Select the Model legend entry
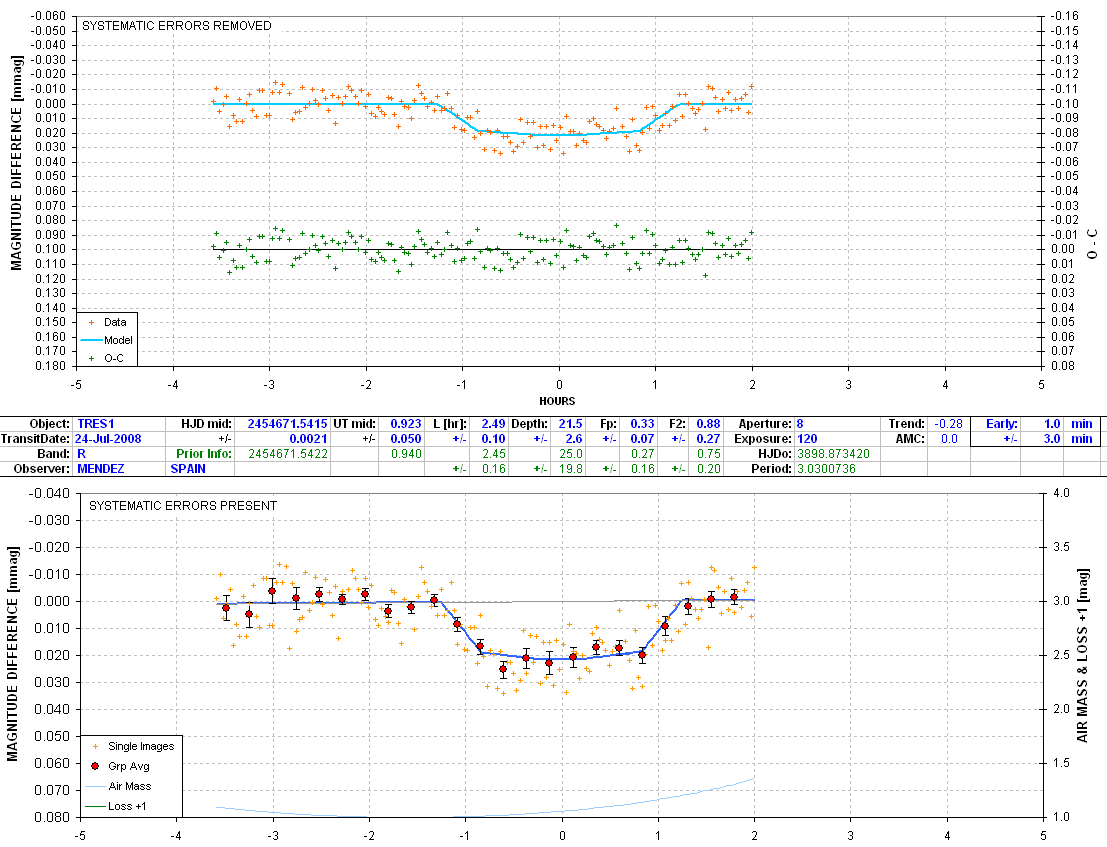This screenshot has width=1107, height=847. 107,340
